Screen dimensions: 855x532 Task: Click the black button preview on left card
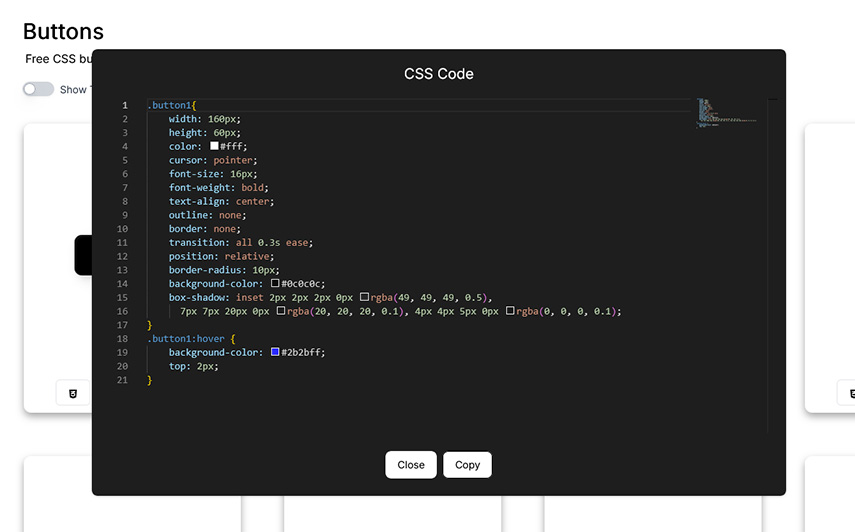coord(83,255)
